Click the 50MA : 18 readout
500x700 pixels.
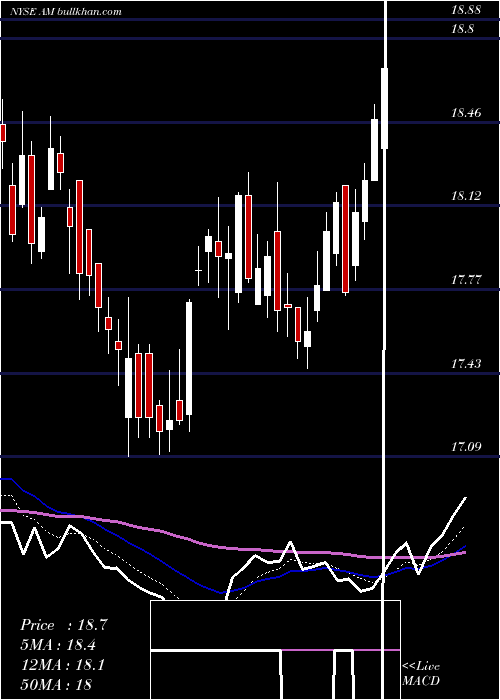pos(57,685)
